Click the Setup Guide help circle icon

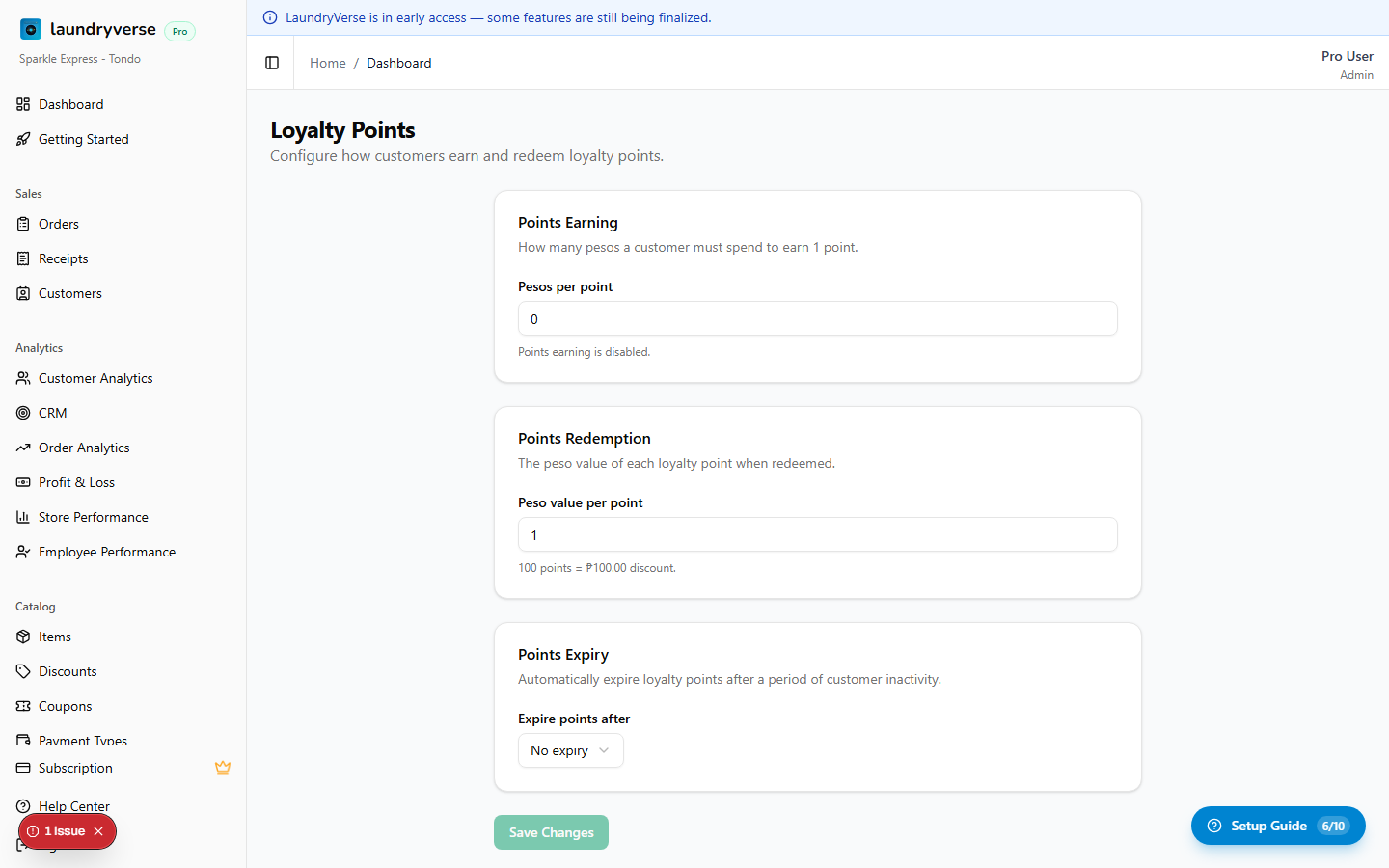coord(1214,826)
